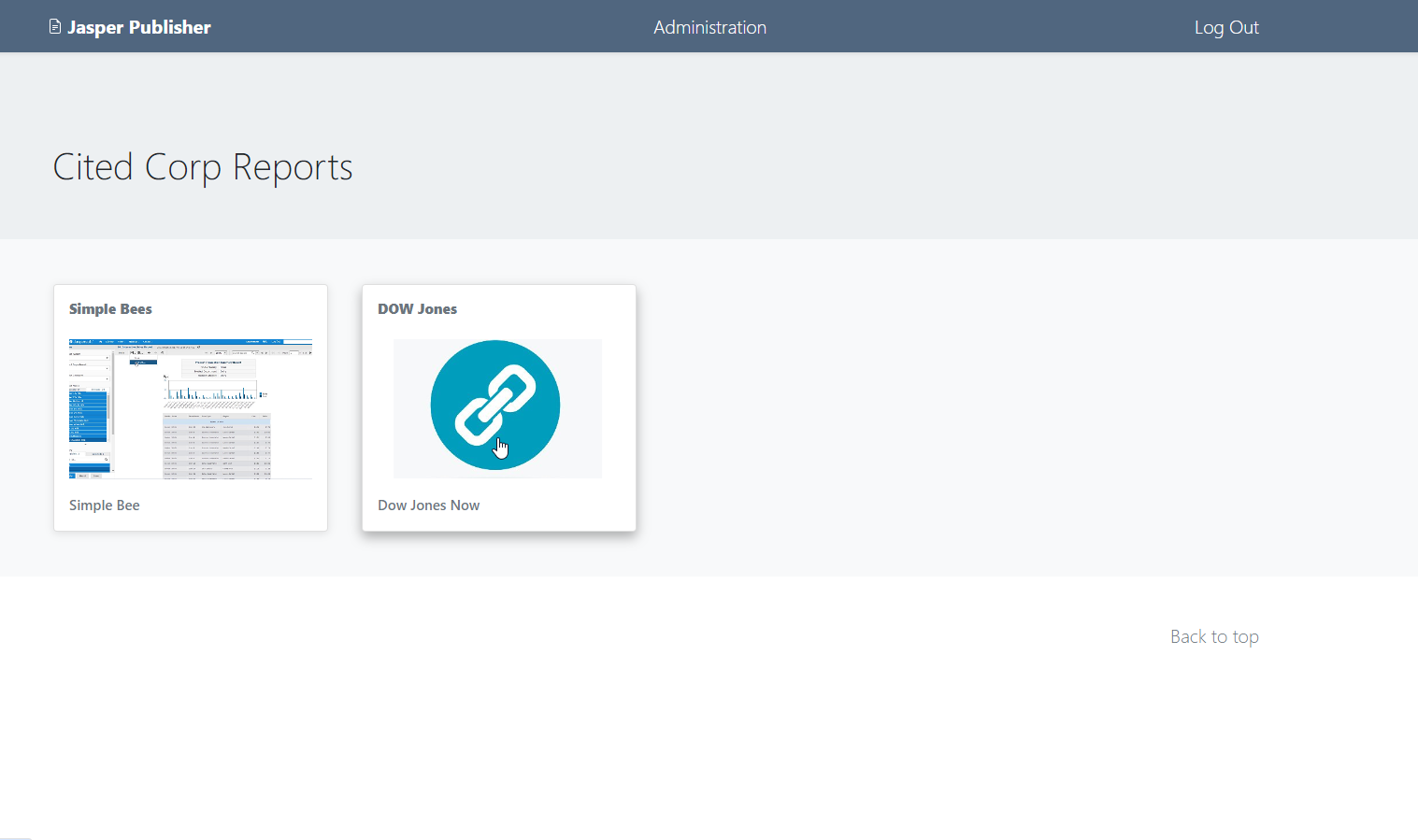This screenshot has height=840, width=1418.
Task: Click the Jasper Publisher document logo icon
Action: pyautogui.click(x=55, y=27)
